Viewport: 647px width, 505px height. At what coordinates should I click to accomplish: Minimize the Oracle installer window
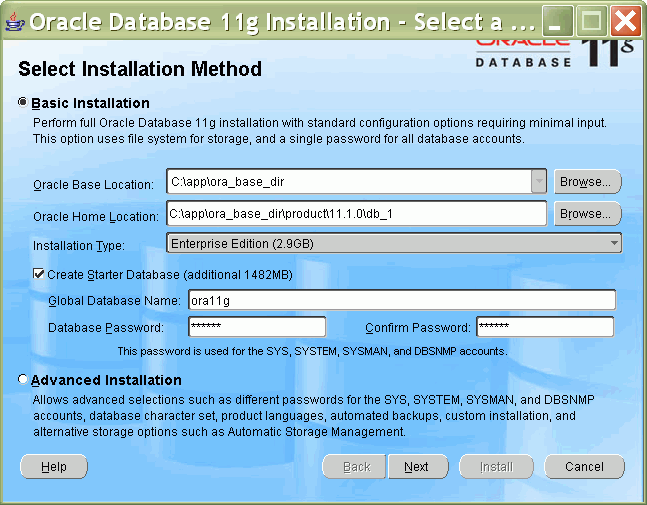pos(557,21)
